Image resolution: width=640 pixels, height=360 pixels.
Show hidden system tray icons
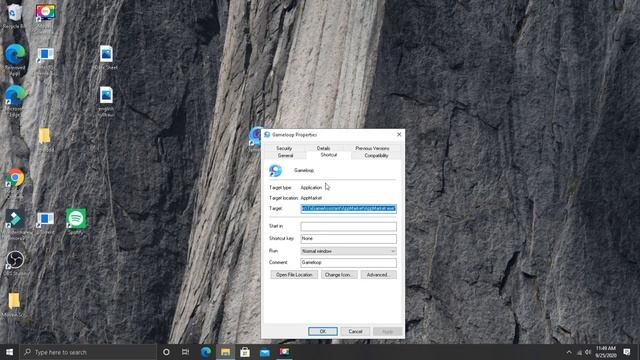click(569, 352)
